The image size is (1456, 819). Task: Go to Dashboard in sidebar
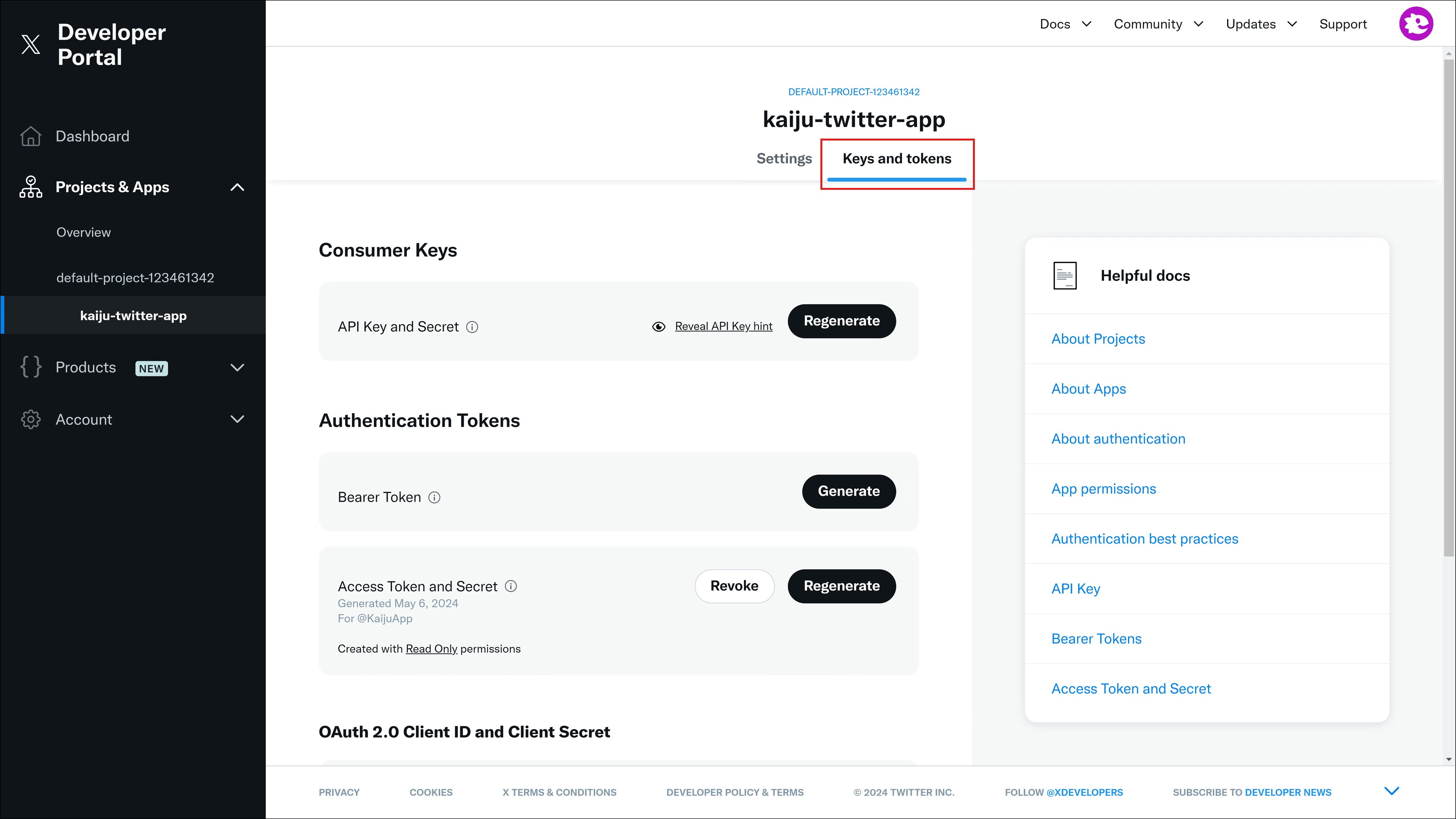click(92, 136)
